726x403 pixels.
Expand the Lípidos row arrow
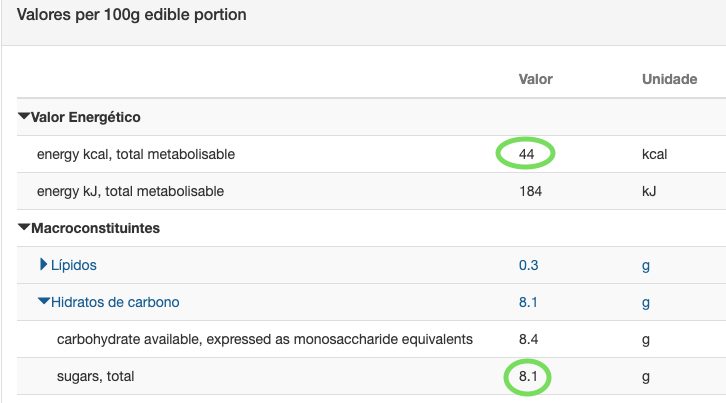pos(44,264)
